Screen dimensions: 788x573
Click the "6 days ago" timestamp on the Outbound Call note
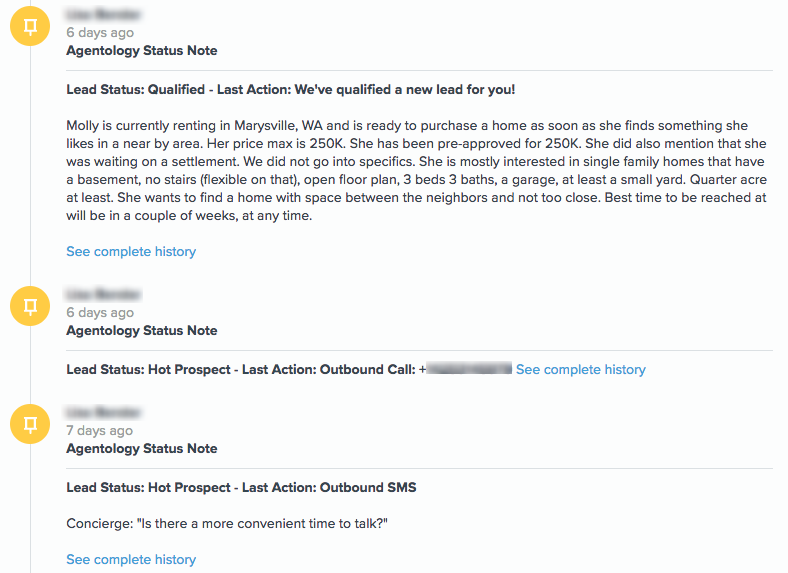coord(99,313)
